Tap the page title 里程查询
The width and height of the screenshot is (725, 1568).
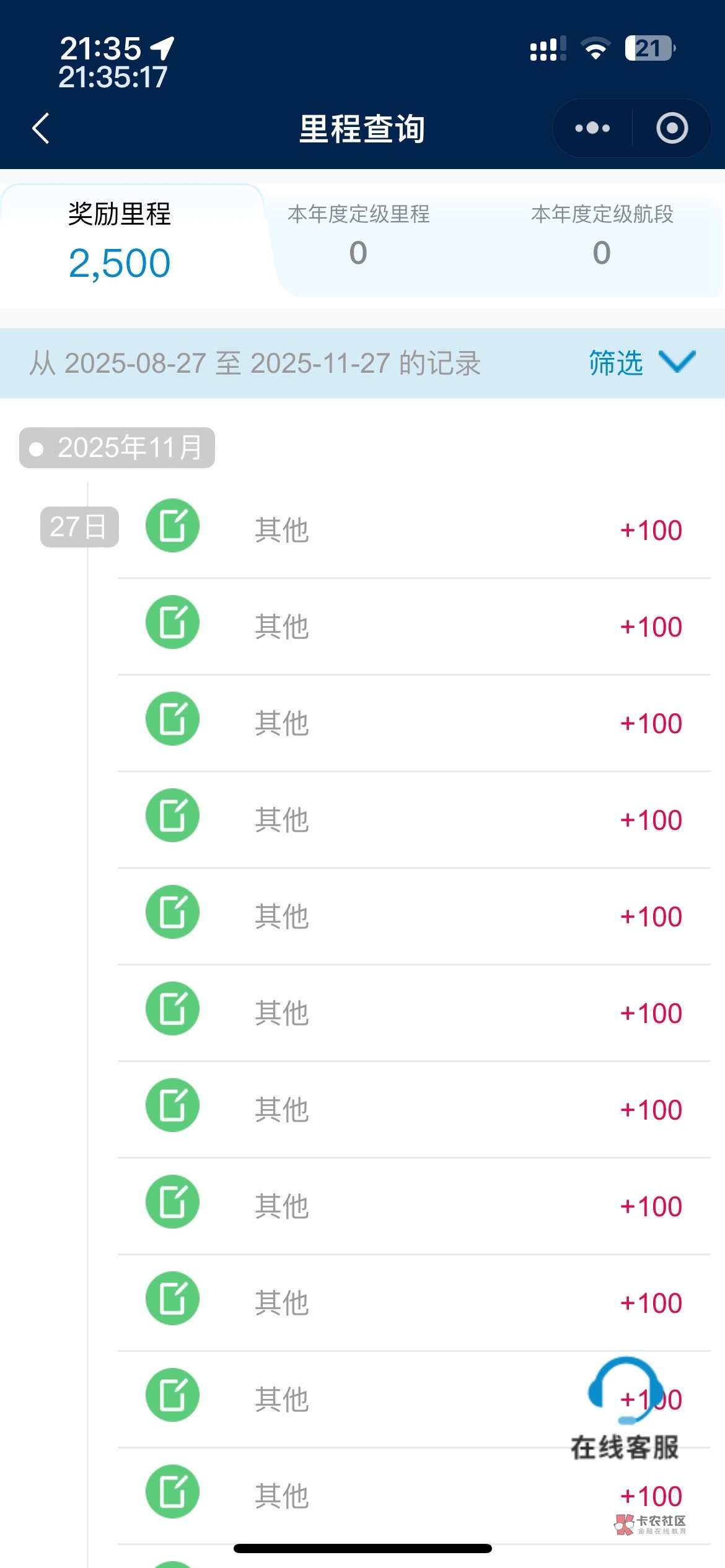click(362, 129)
